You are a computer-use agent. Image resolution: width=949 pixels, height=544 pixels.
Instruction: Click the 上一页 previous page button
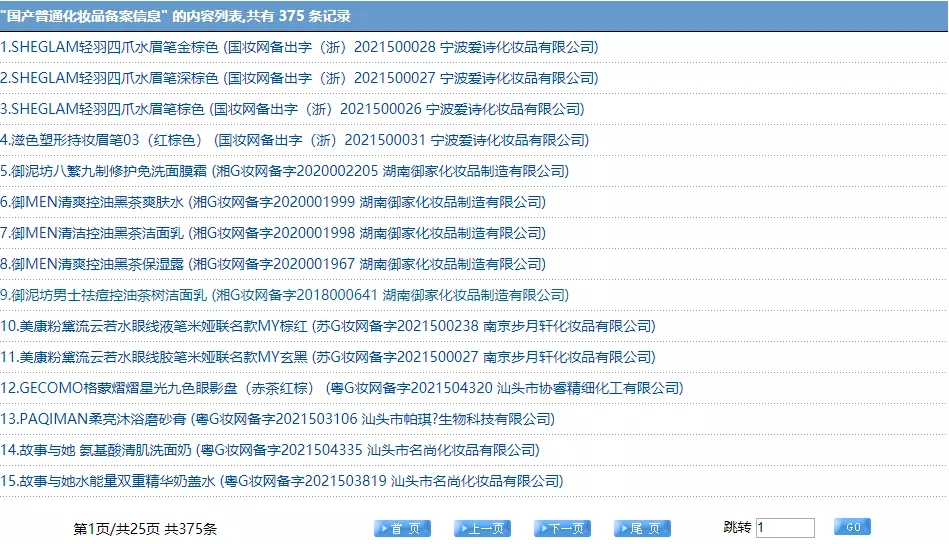point(482,528)
